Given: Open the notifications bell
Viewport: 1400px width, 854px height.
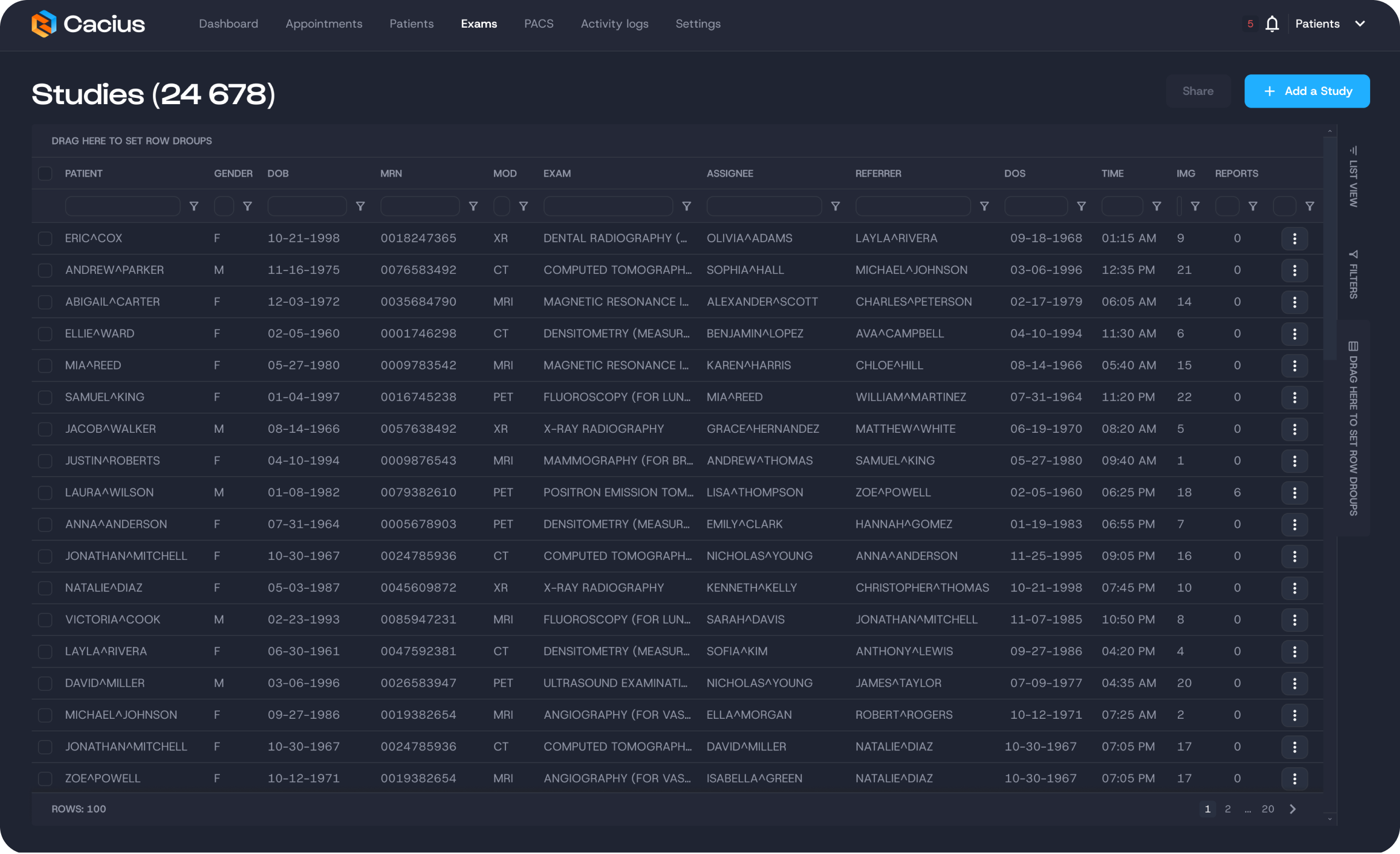Looking at the screenshot, I should click(1272, 24).
